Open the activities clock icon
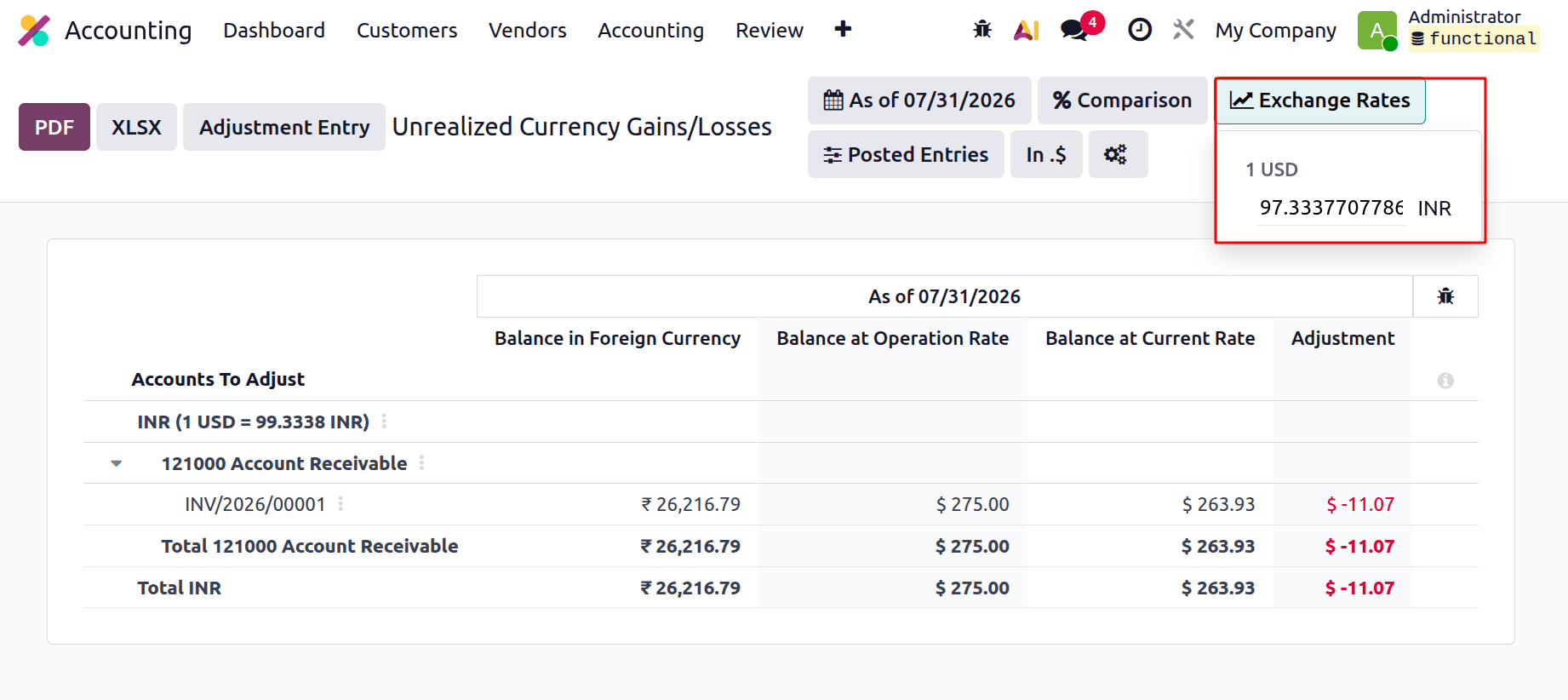This screenshot has height=700, width=1568. click(1140, 30)
